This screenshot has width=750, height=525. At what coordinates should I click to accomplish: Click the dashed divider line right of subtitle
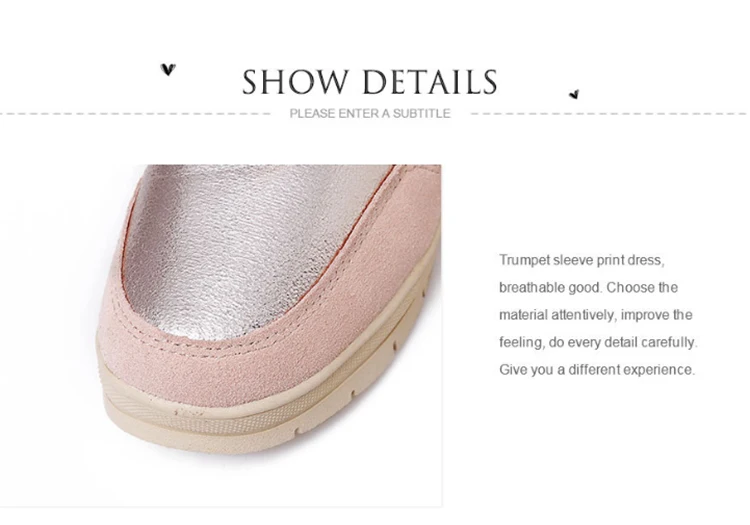tap(608, 114)
